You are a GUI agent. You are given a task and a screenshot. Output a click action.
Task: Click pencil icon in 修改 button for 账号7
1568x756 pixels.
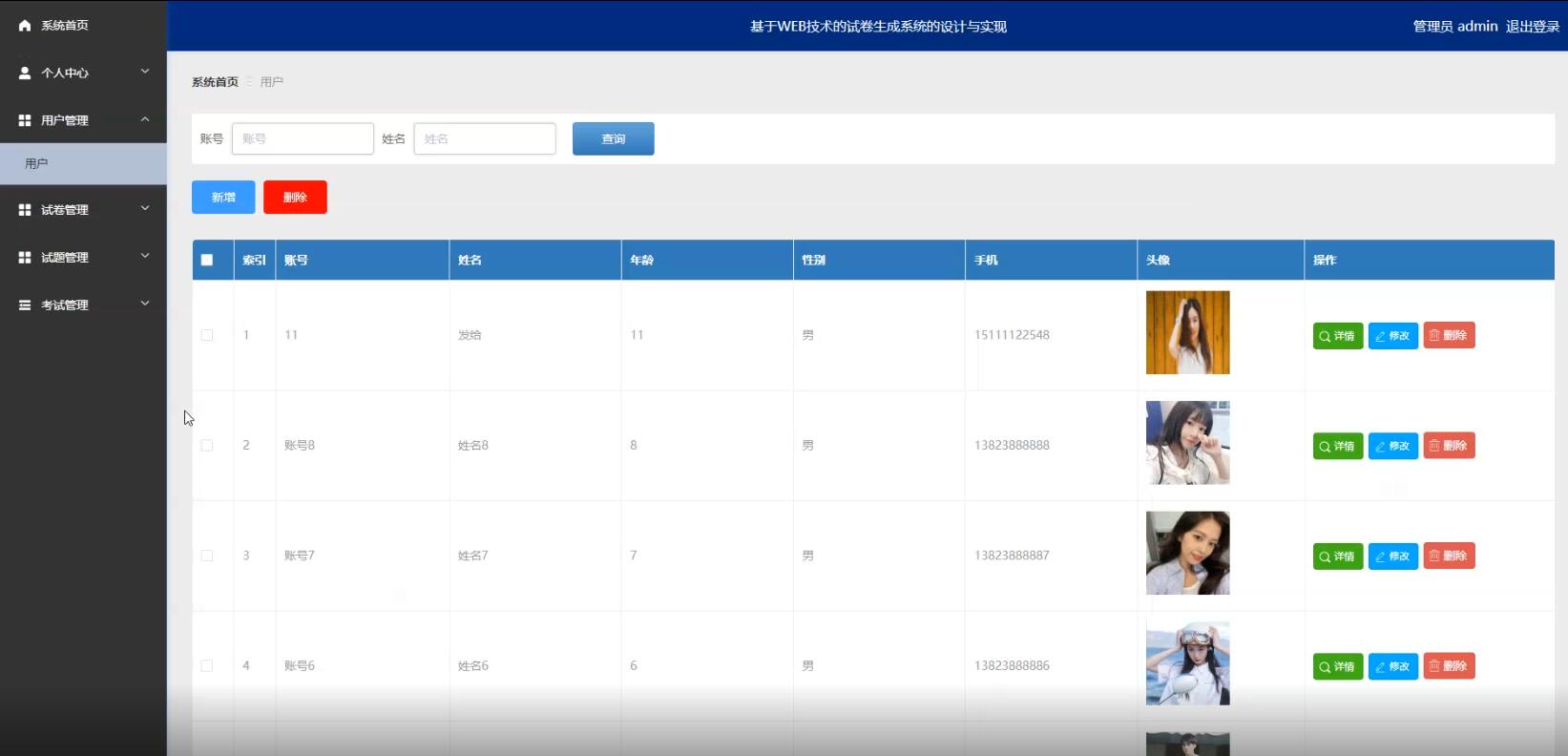tap(1380, 556)
